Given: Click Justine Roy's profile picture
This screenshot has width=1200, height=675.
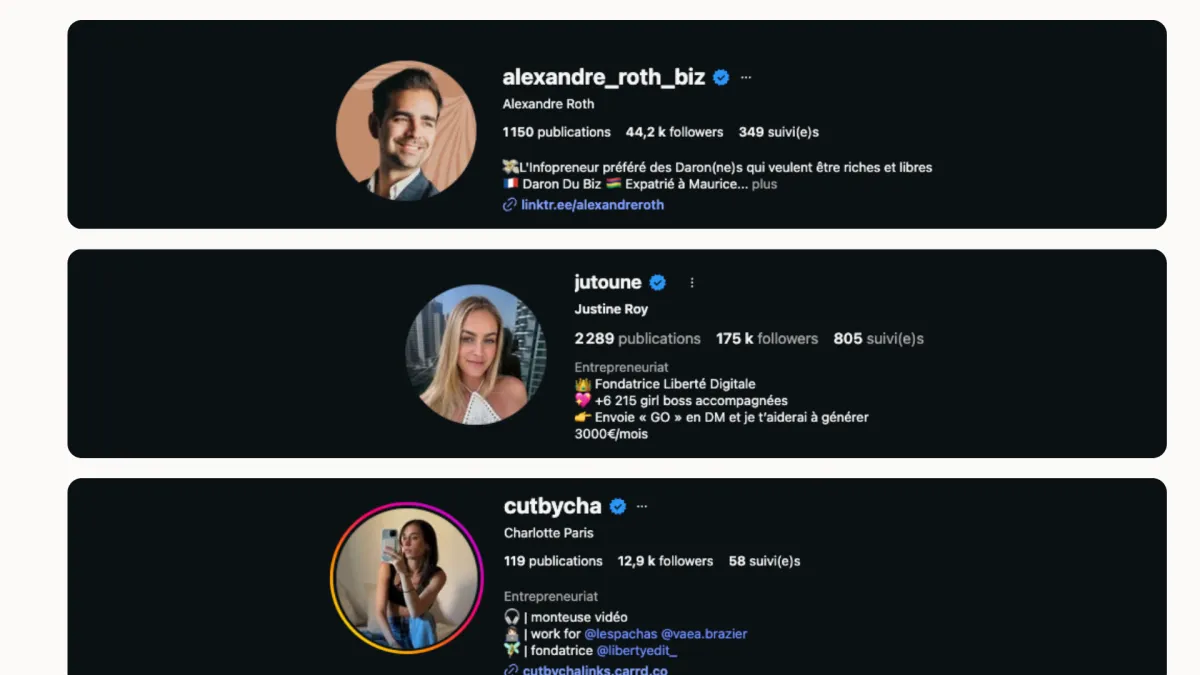Looking at the screenshot, I should (x=476, y=354).
